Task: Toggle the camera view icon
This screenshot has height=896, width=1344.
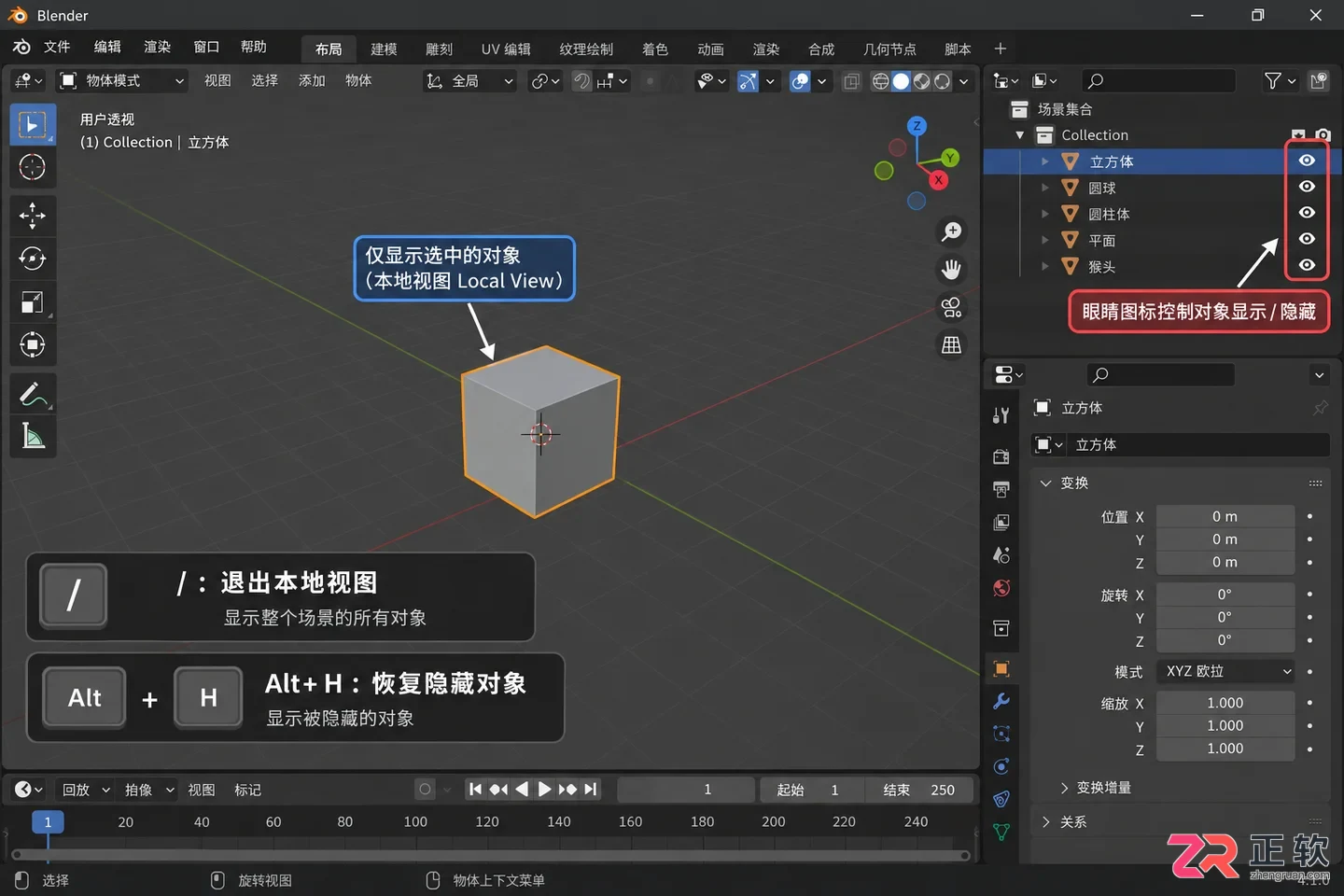Action: click(x=951, y=307)
